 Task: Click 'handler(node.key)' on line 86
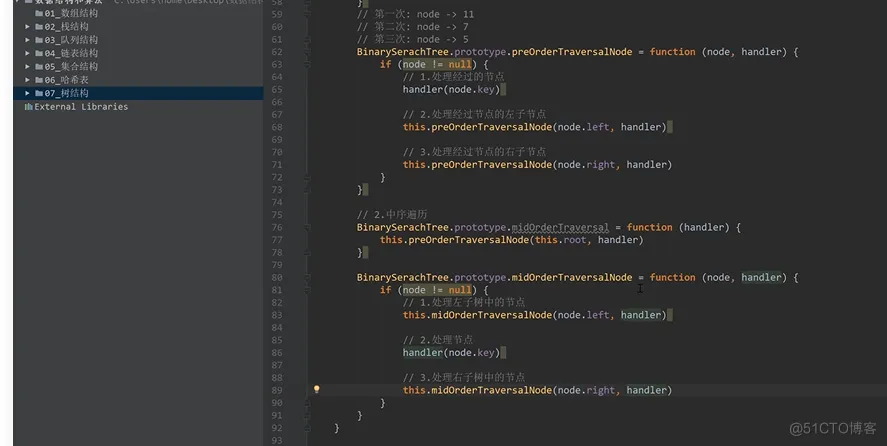[451, 353]
